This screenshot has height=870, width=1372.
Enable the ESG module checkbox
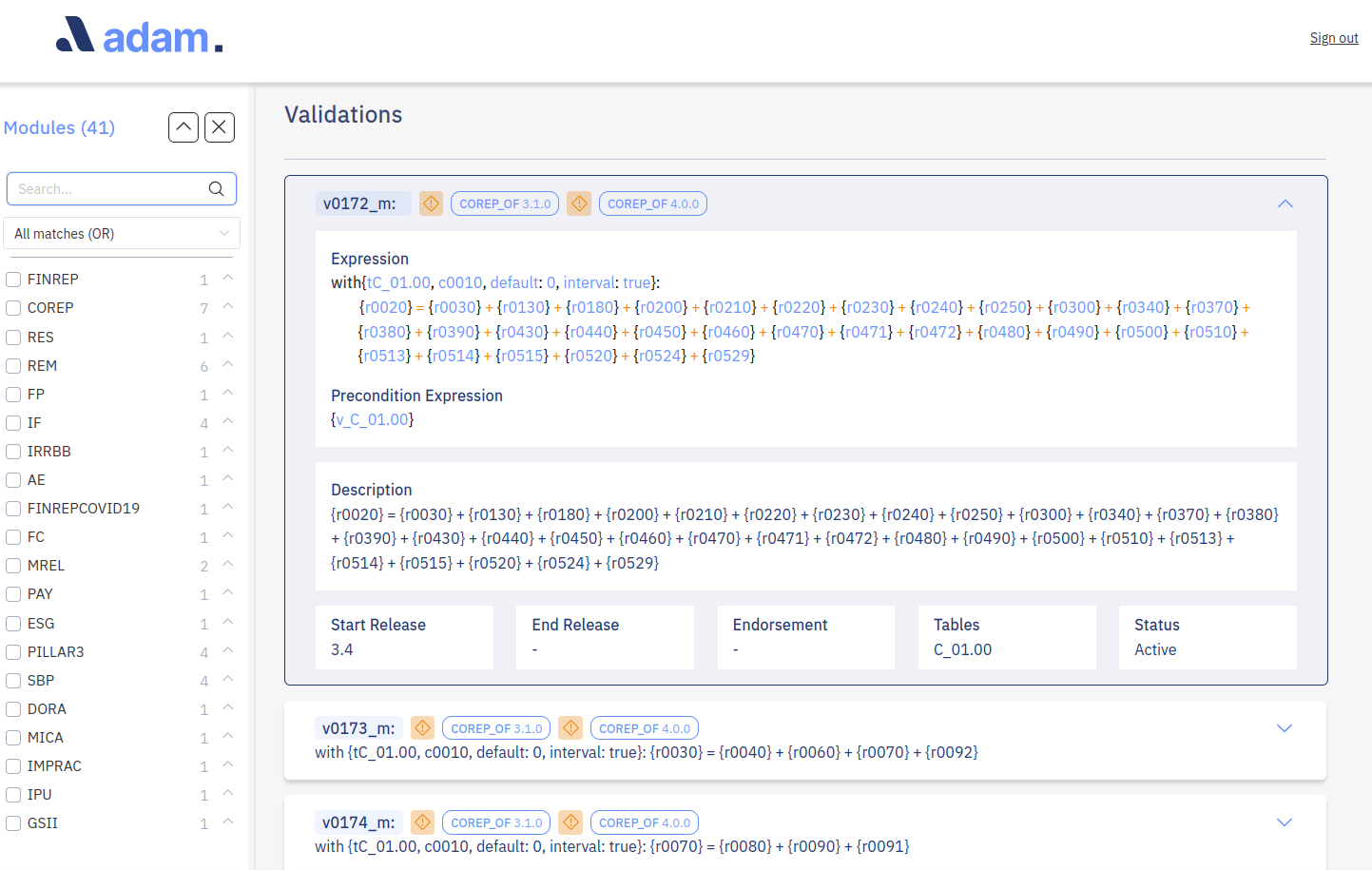pyautogui.click(x=14, y=624)
